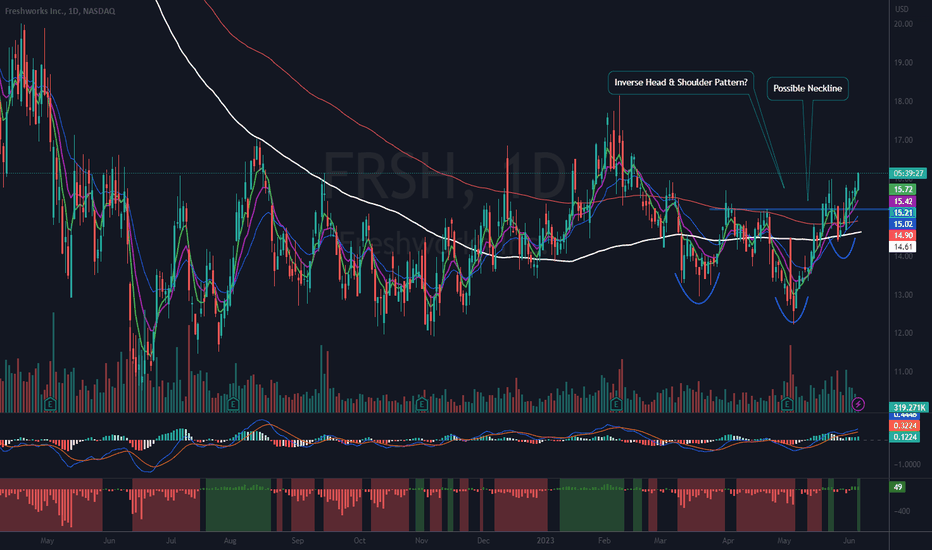Click the Nov time axis label
Screen dimensions: 932x550
(421, 541)
